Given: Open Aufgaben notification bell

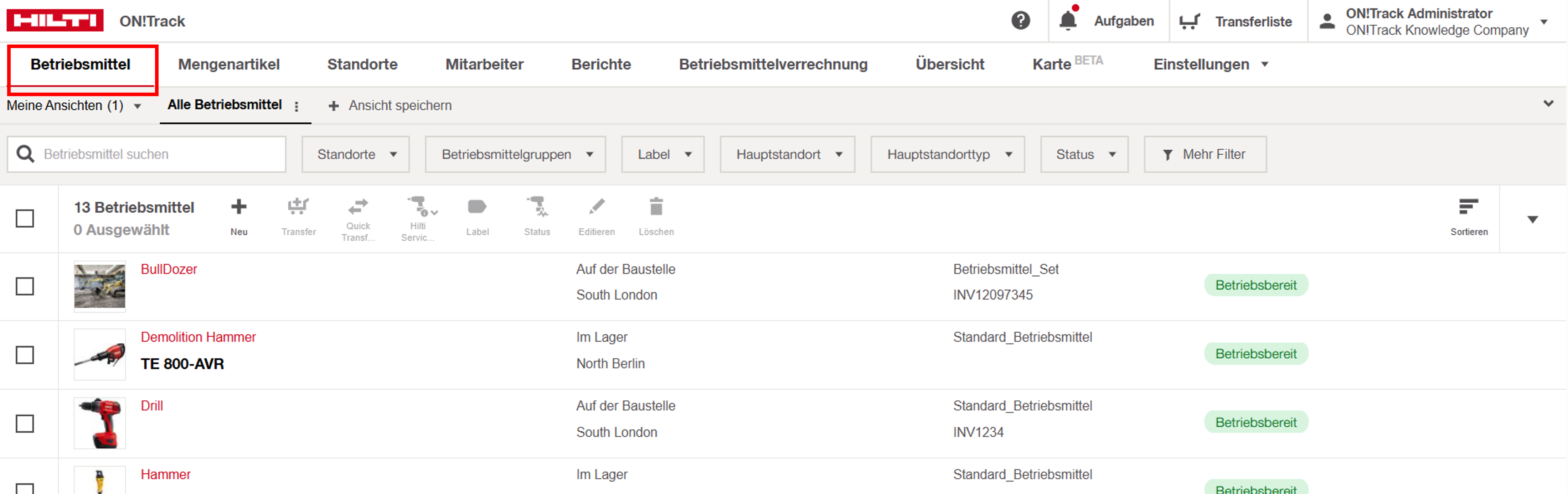Looking at the screenshot, I should 1068,21.
